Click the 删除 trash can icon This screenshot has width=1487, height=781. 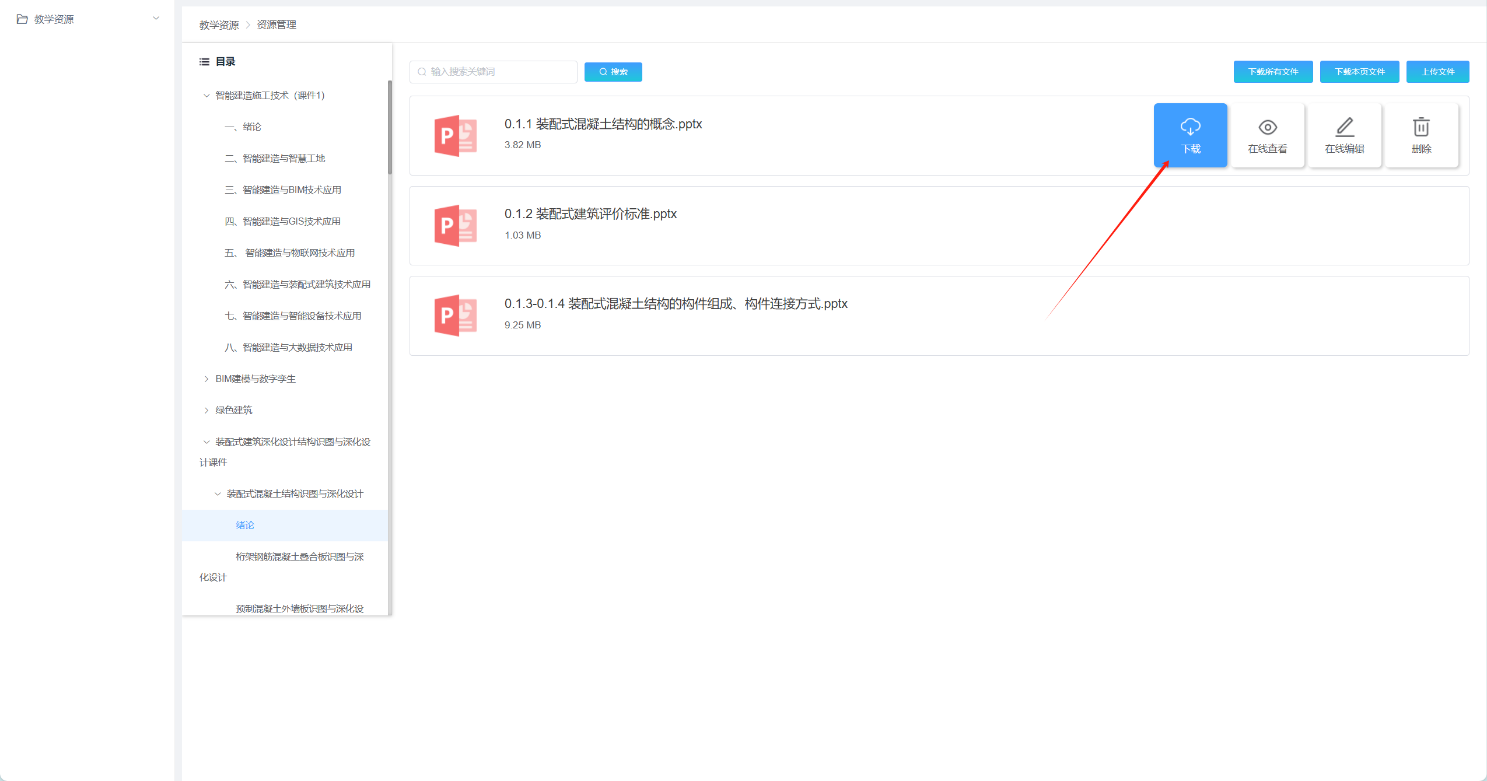(1421, 127)
